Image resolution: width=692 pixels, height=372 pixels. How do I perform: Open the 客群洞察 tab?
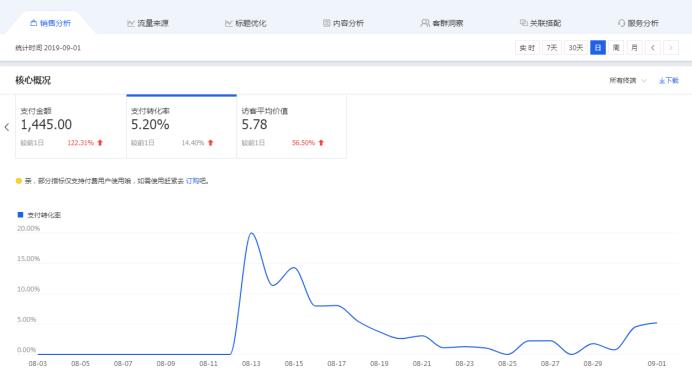click(442, 23)
